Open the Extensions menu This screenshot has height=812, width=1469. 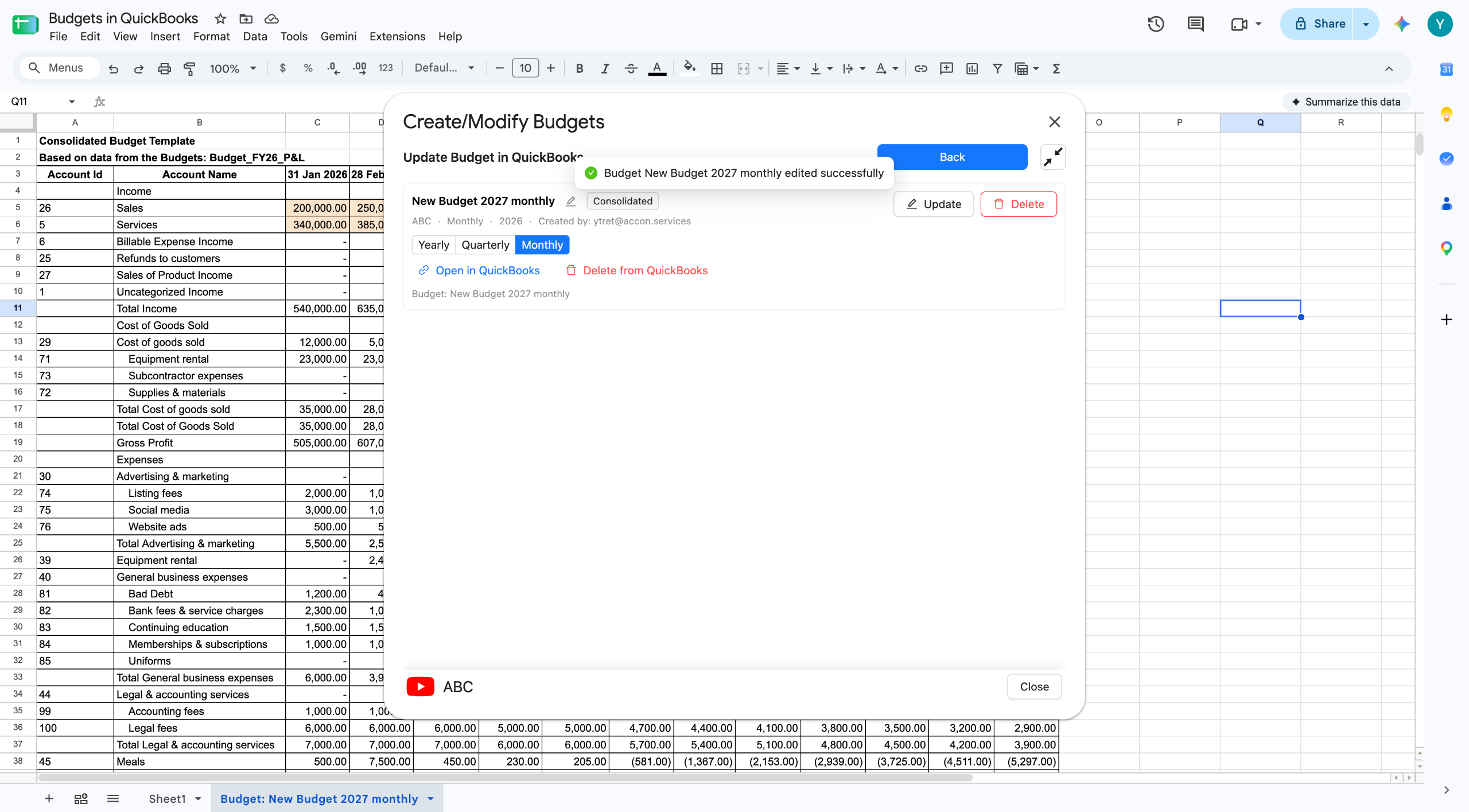[x=397, y=36]
